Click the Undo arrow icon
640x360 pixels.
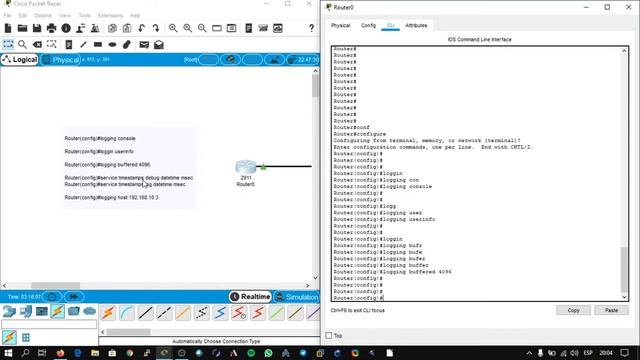click(x=141, y=28)
